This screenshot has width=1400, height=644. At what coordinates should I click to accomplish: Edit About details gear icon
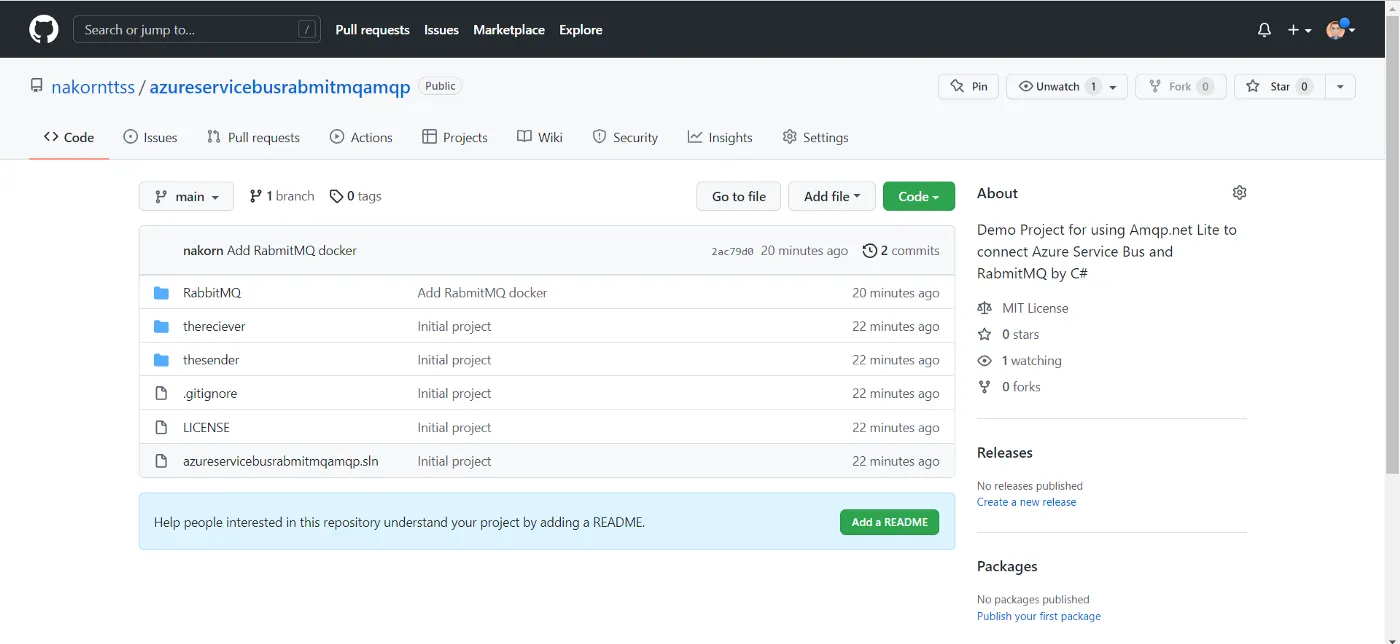click(x=1239, y=192)
